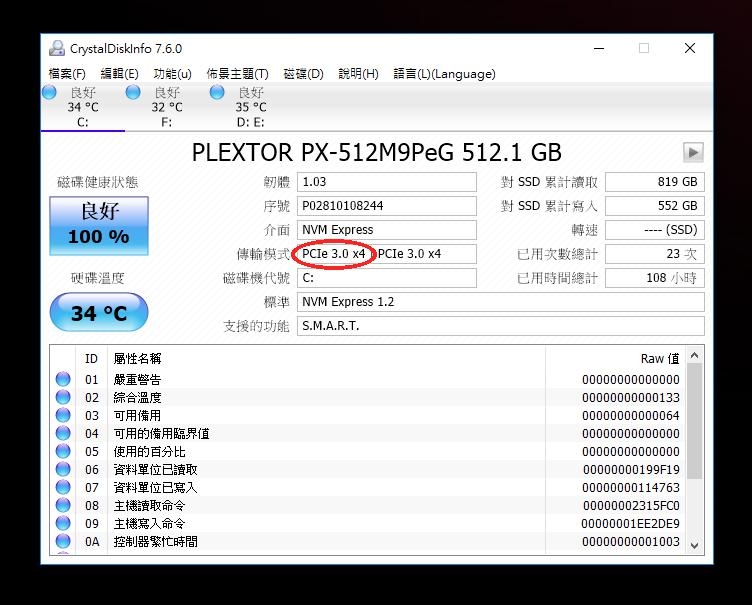Select row 控制器繁忙時間 in attribute list

pos(368,541)
